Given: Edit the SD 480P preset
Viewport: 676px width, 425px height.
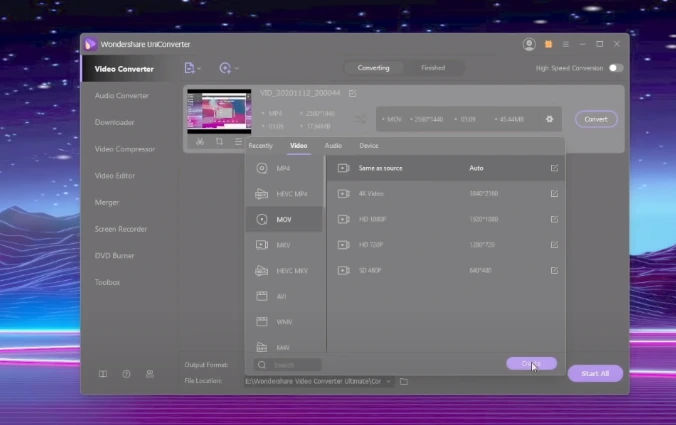Looking at the screenshot, I should tap(554, 270).
